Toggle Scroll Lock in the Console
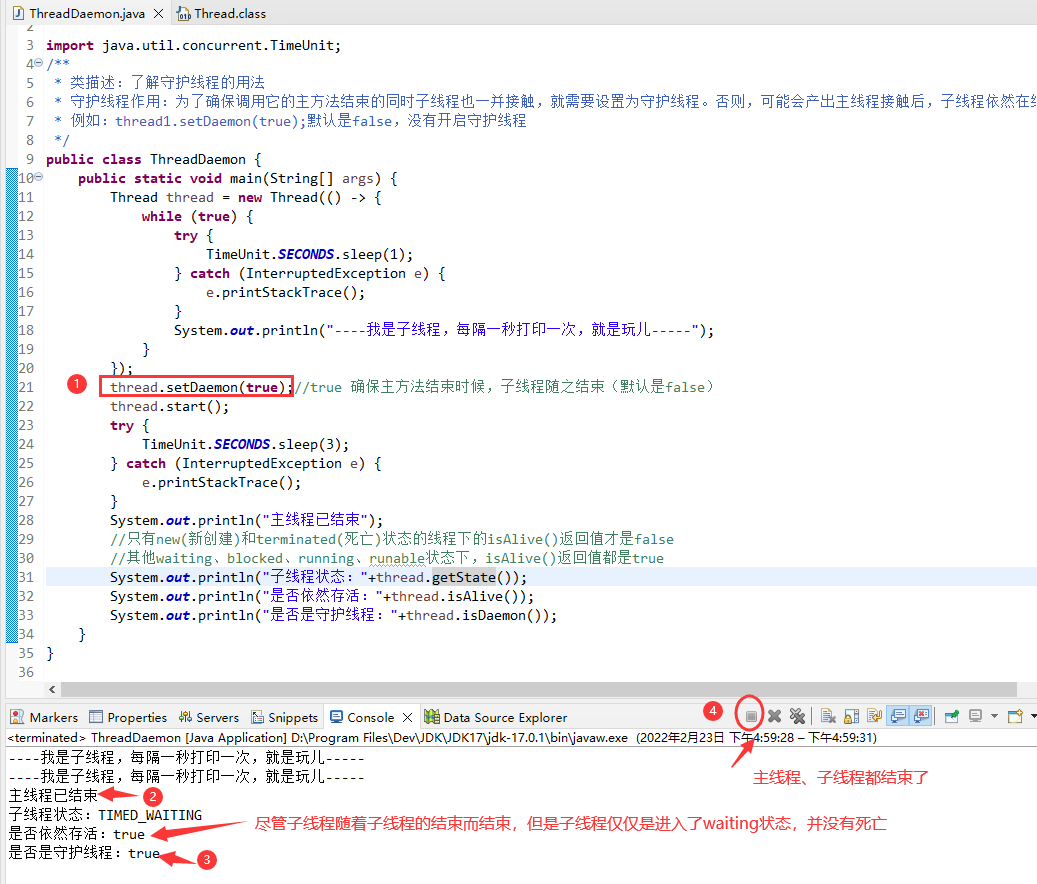 (x=849, y=716)
